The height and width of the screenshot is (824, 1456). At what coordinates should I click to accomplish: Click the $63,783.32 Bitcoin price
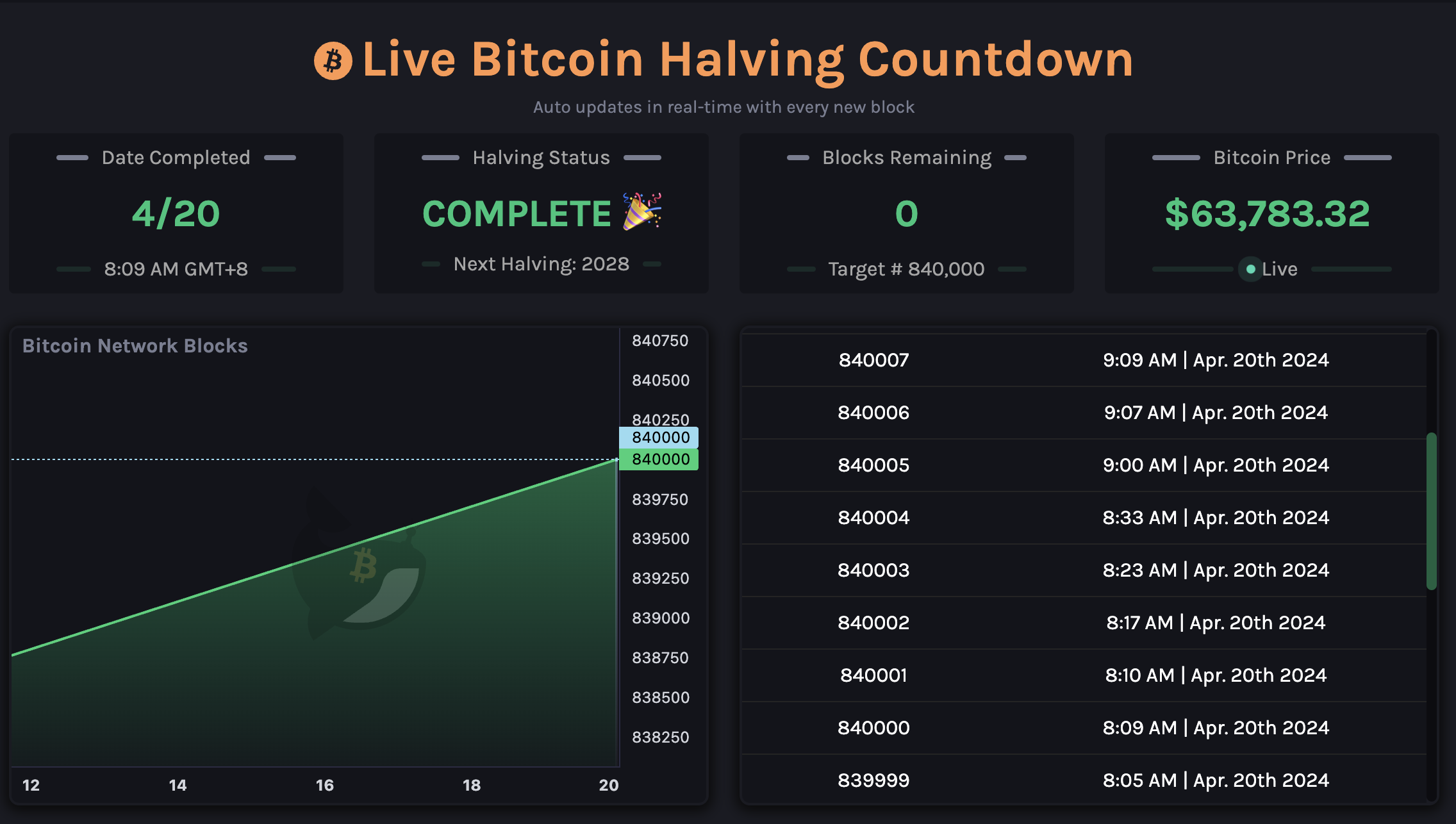click(1267, 213)
